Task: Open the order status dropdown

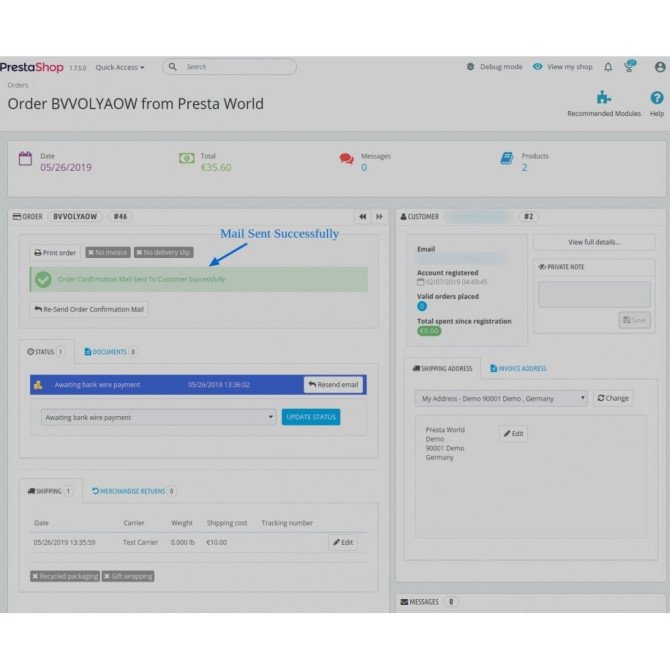Action: (x=159, y=417)
